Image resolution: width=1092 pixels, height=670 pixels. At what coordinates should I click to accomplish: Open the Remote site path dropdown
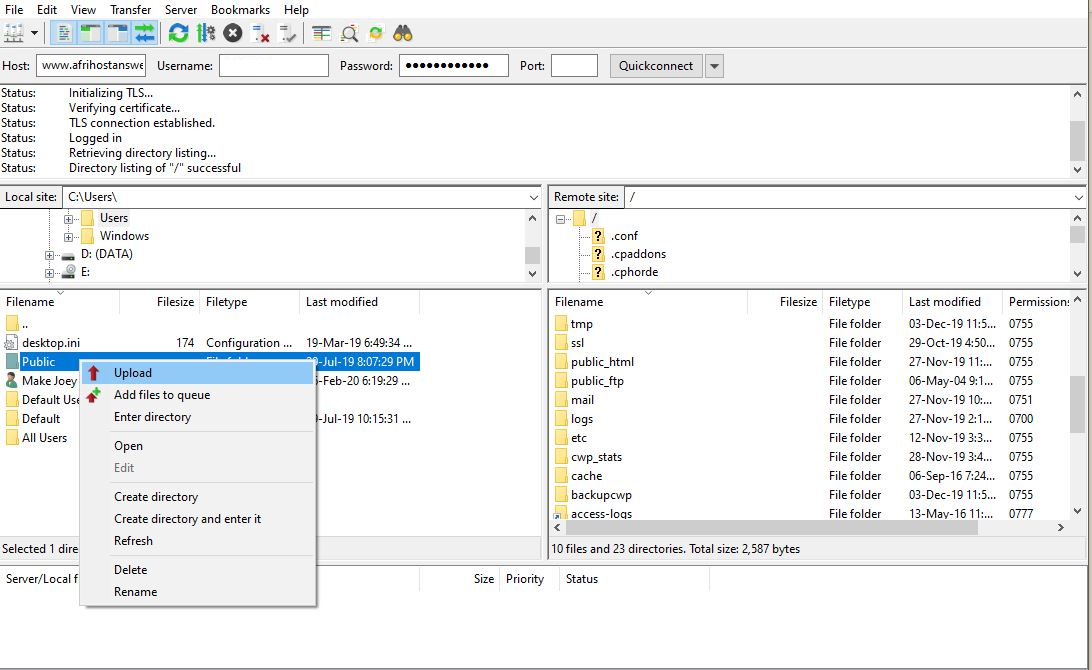(1078, 197)
